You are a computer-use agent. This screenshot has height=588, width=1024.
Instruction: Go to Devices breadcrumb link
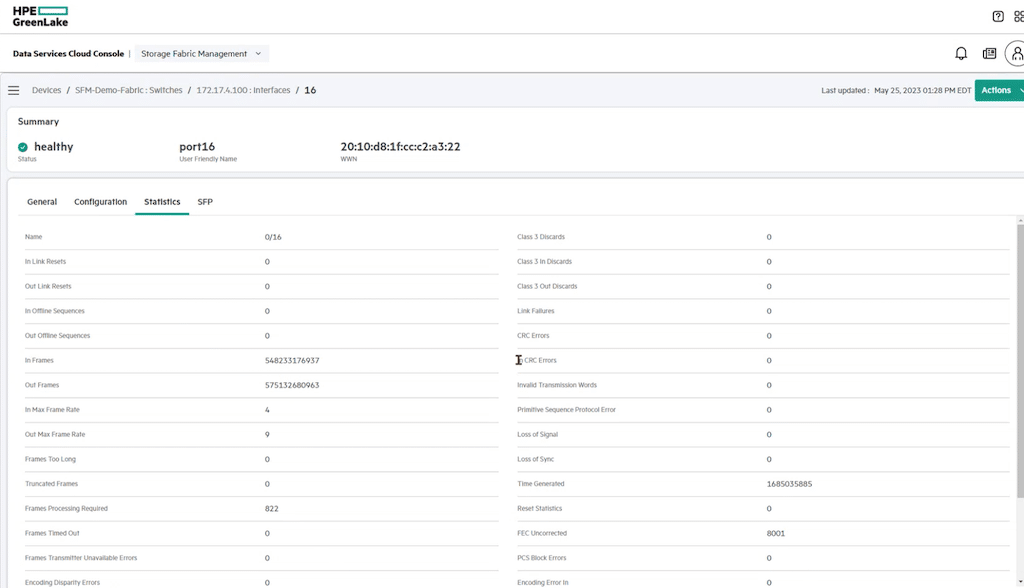(46, 90)
